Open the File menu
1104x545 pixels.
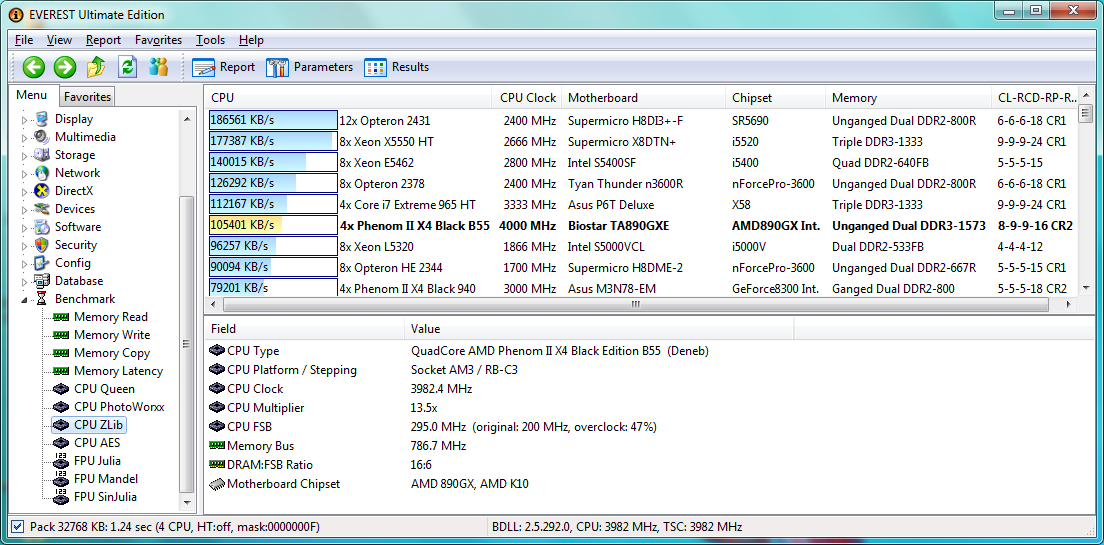point(24,40)
